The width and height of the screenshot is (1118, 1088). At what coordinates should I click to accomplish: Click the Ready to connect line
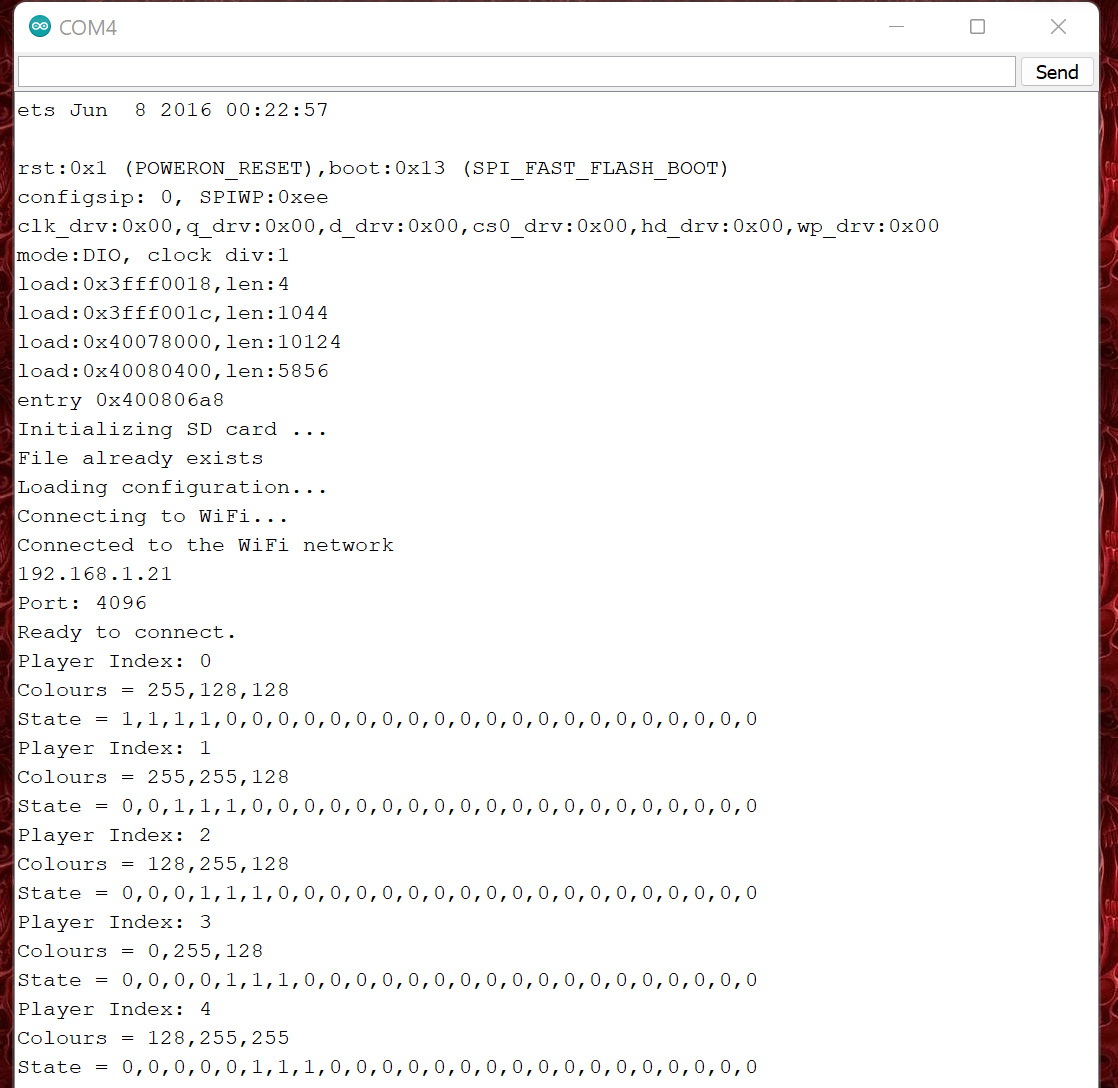(125, 631)
